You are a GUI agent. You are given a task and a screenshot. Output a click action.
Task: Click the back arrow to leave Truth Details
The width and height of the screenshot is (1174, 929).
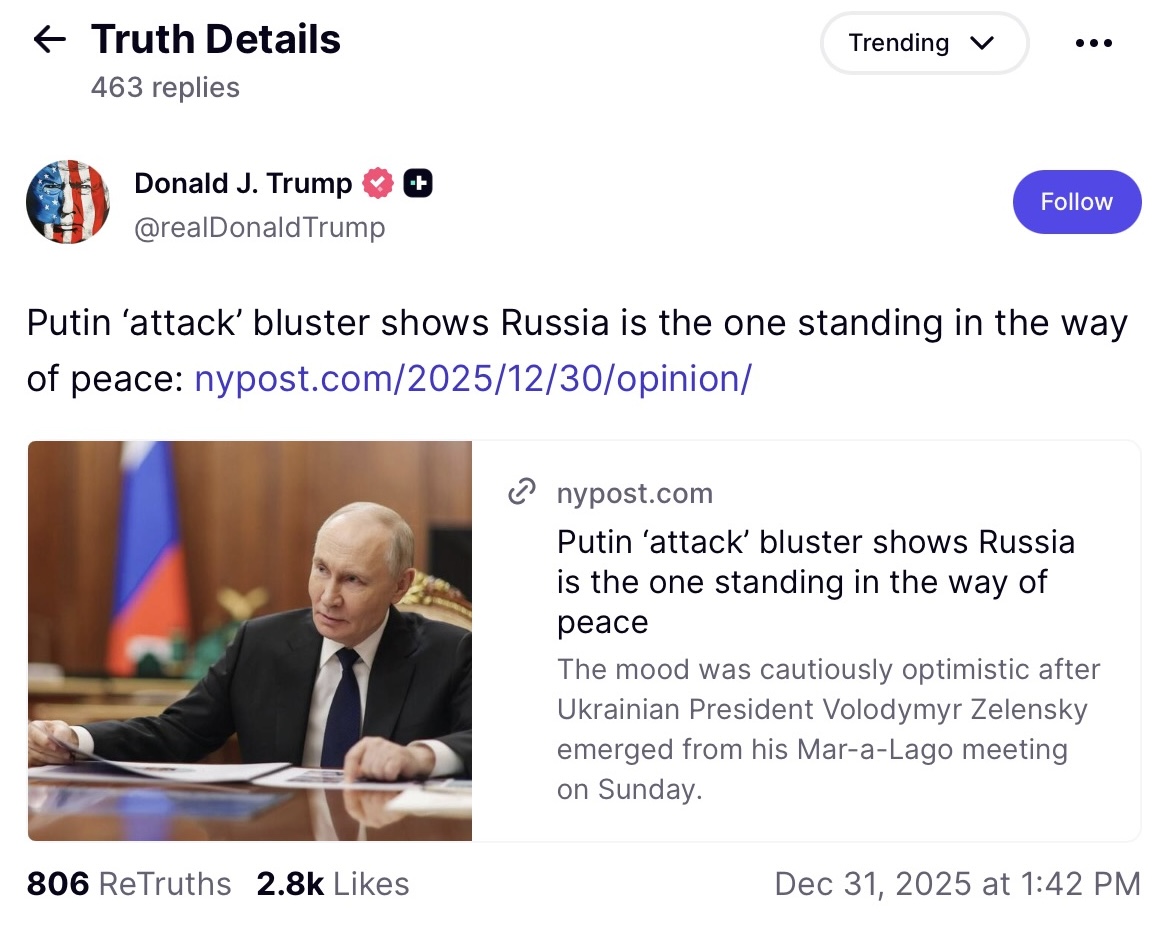[48, 39]
